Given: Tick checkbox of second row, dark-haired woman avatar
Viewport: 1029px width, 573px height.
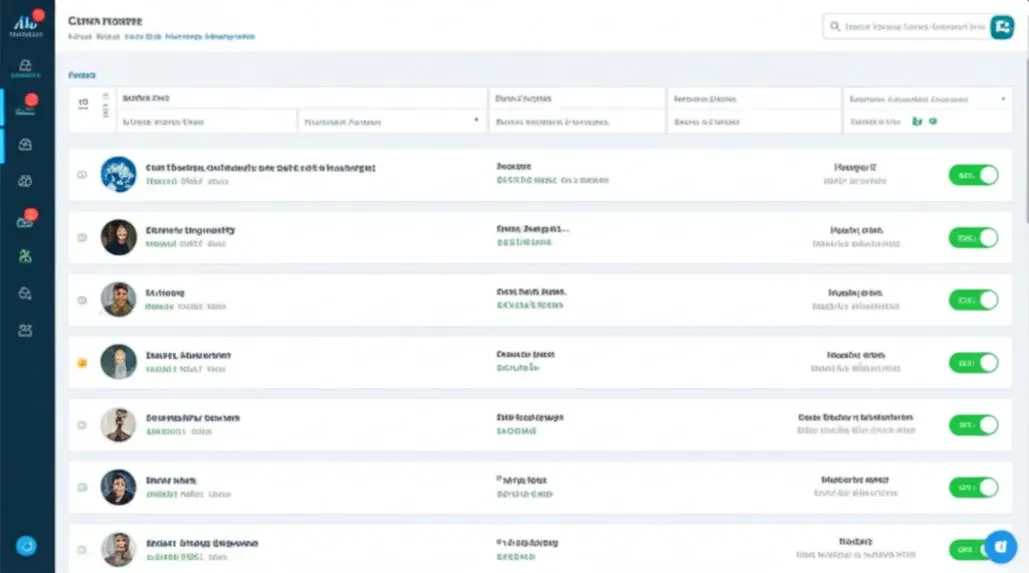Looking at the screenshot, I should pos(82,237).
